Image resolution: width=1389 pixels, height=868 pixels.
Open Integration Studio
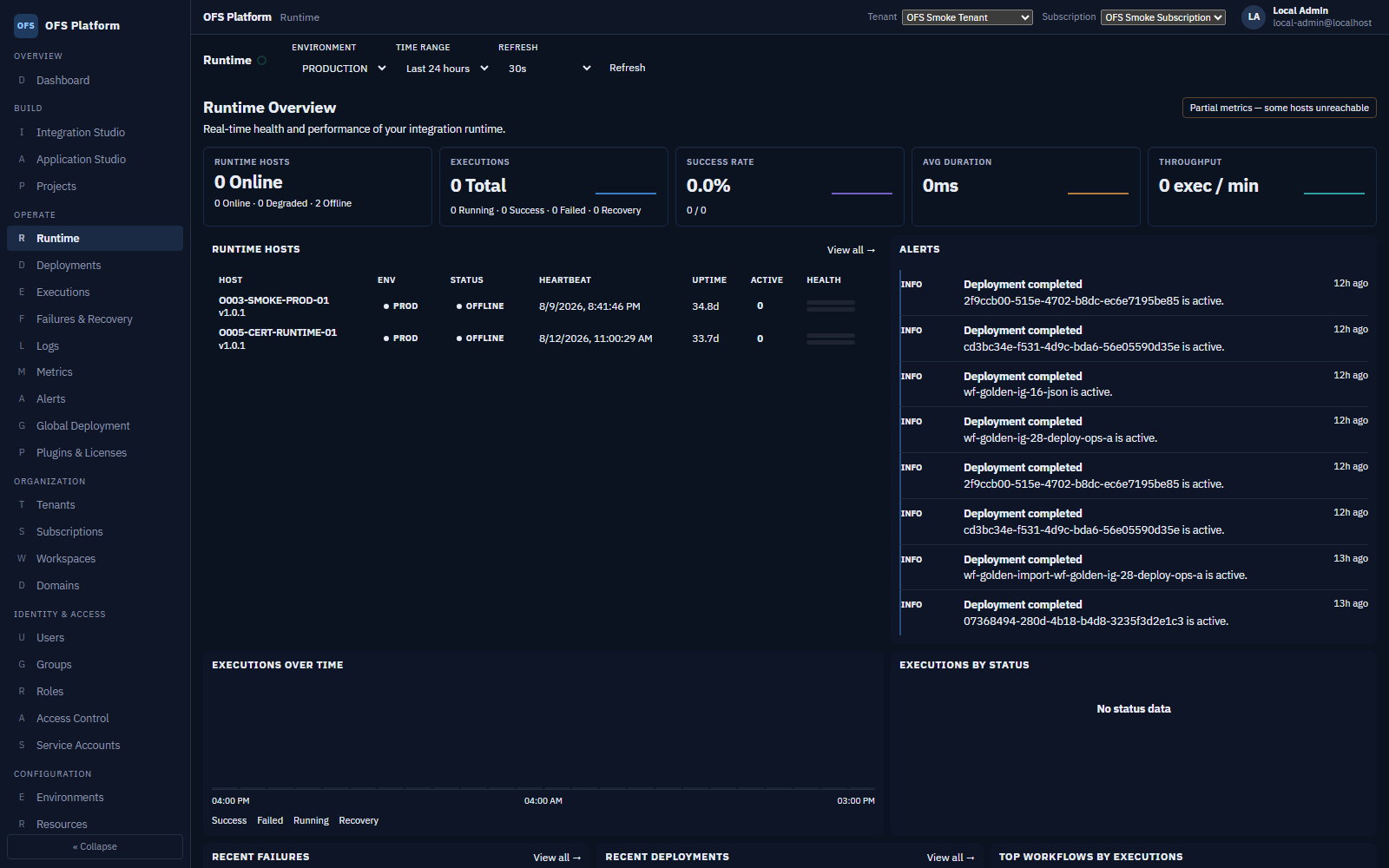[x=95, y=133]
